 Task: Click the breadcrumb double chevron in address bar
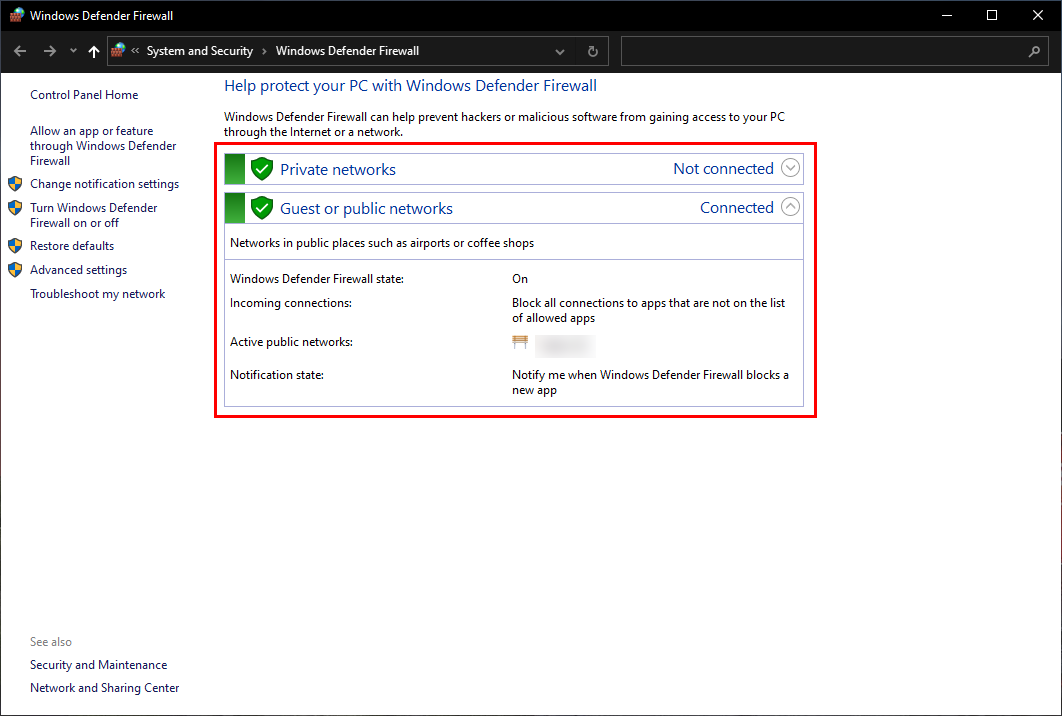click(x=135, y=51)
